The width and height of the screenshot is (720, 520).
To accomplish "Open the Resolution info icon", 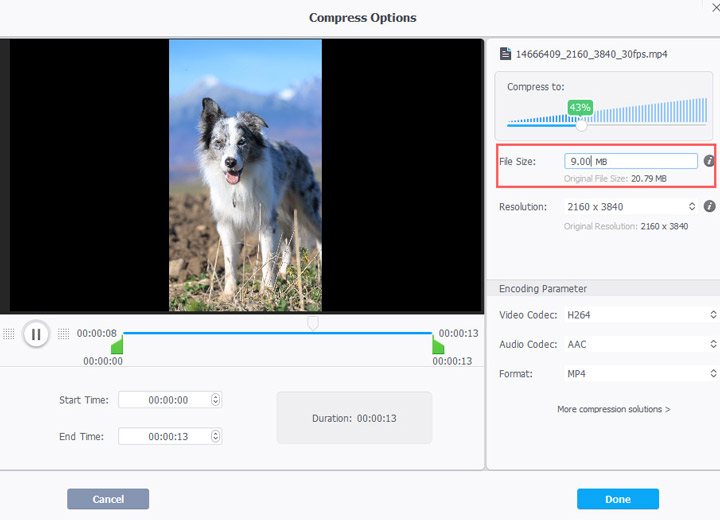I will 709,206.
